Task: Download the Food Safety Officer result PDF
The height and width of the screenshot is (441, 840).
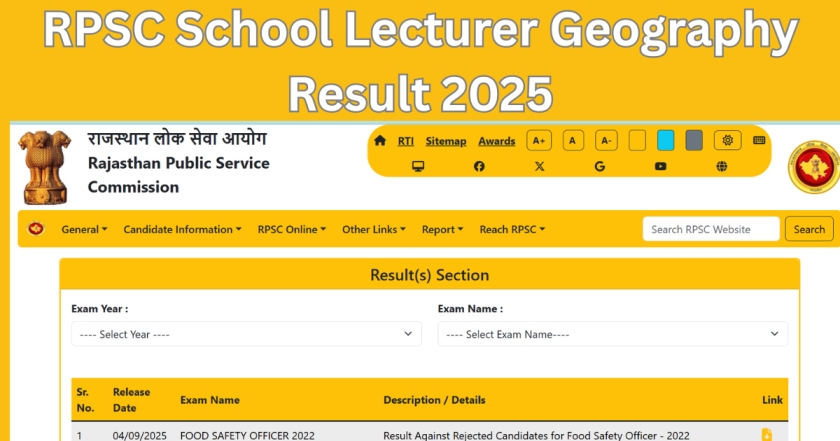Action: click(x=767, y=434)
